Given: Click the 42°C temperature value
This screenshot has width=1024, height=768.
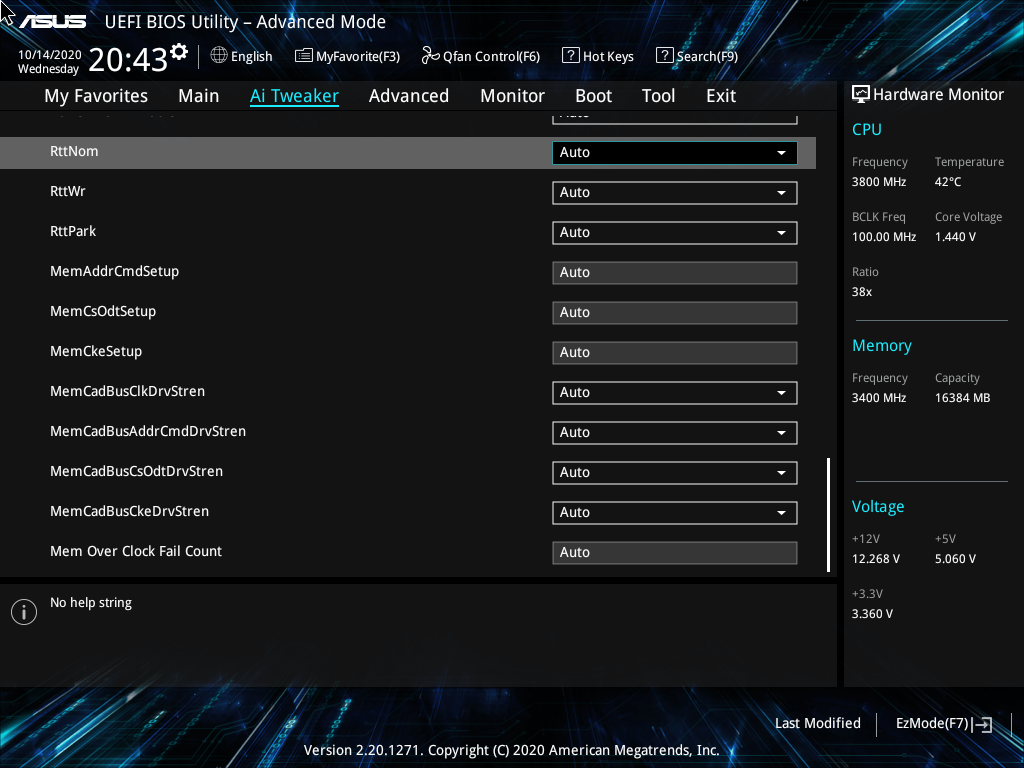Looking at the screenshot, I should click(x=948, y=182).
